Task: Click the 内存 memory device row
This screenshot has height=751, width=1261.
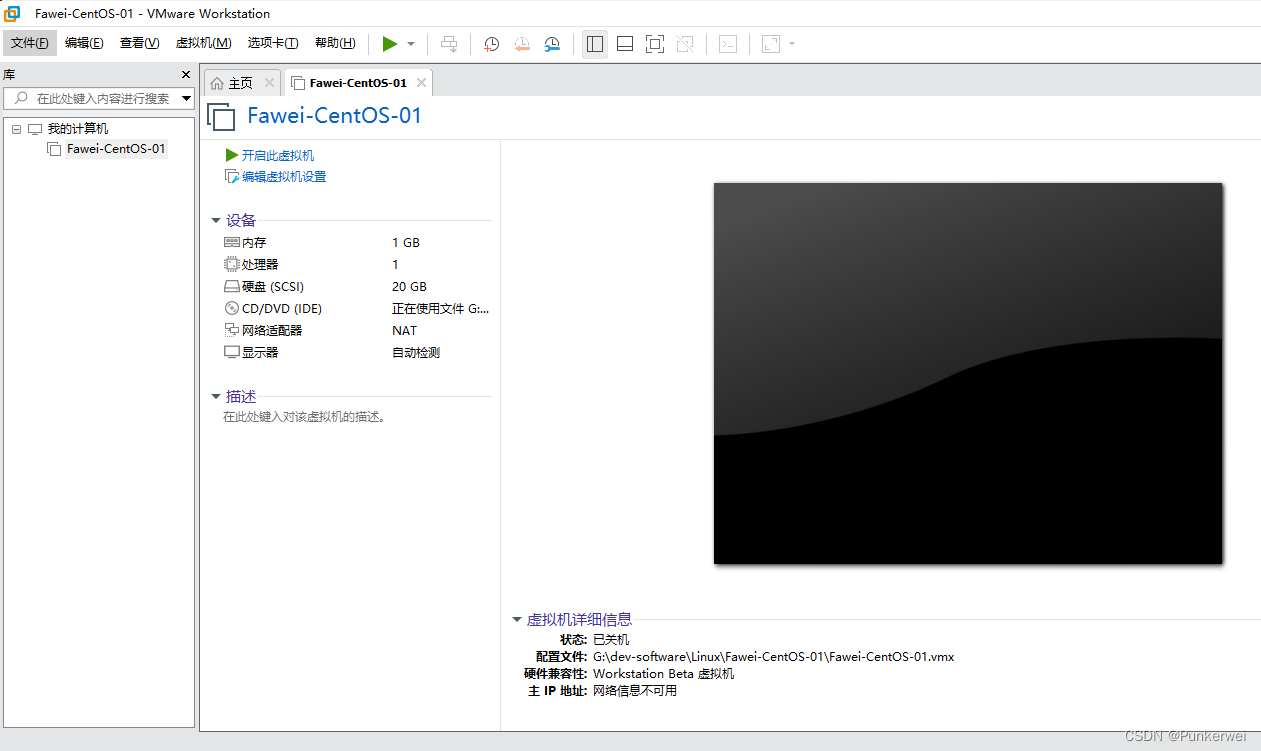Action: pyautogui.click(x=357, y=243)
